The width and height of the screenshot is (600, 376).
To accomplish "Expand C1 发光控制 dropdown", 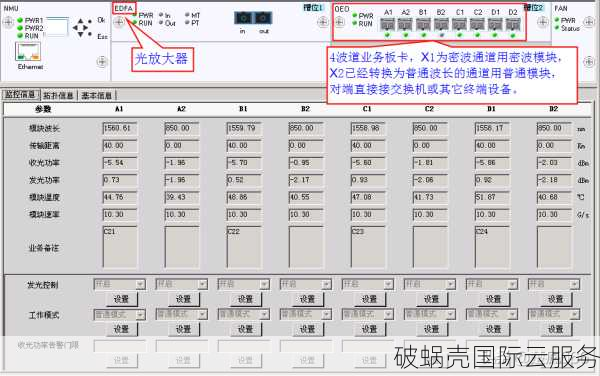I will (x=388, y=284).
